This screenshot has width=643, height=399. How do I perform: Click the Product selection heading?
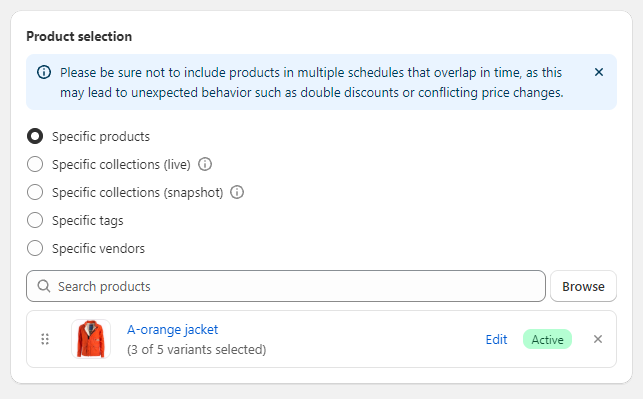pyautogui.click(x=79, y=36)
